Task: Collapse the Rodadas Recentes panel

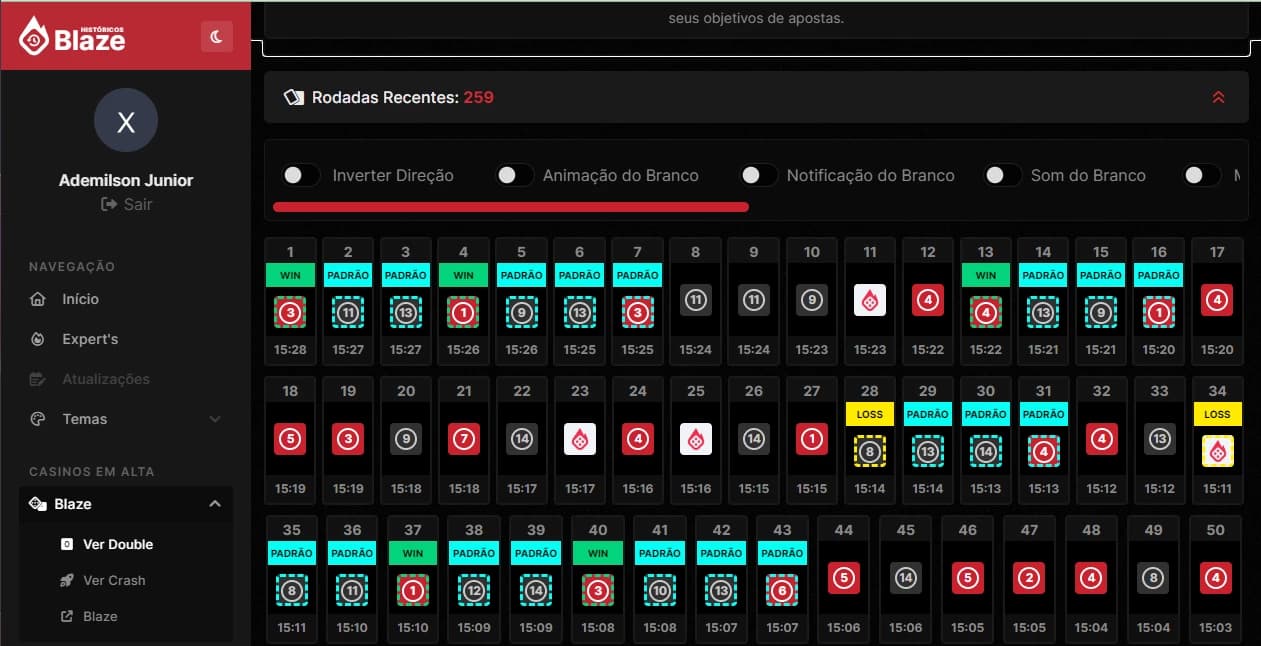Action: point(1218,97)
